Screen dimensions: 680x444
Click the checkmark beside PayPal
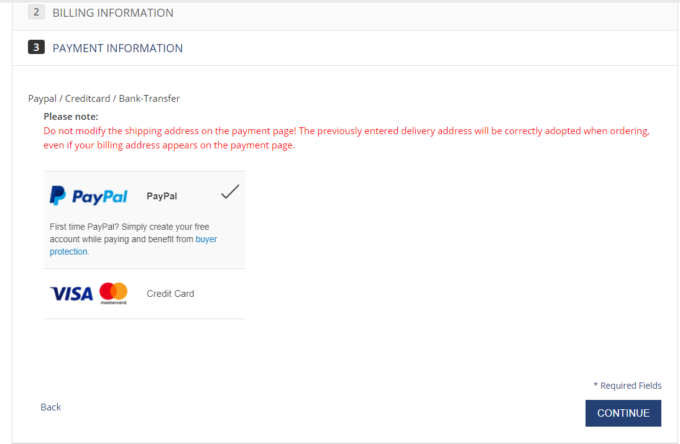pos(229,192)
